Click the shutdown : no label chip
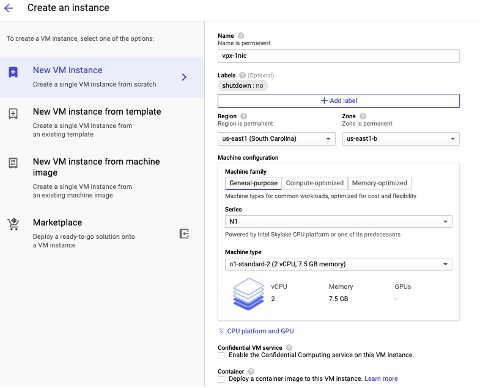The image size is (480, 388). coord(243,86)
